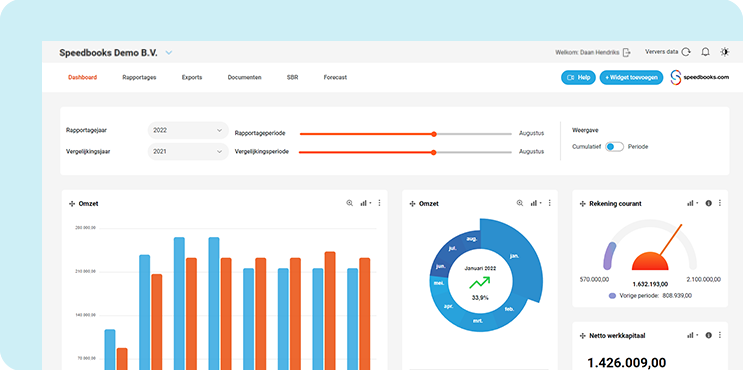This screenshot has height=370, width=743.
Task: Open the Vergelijkingsjaar 2021 dropdown
Action: click(x=188, y=152)
